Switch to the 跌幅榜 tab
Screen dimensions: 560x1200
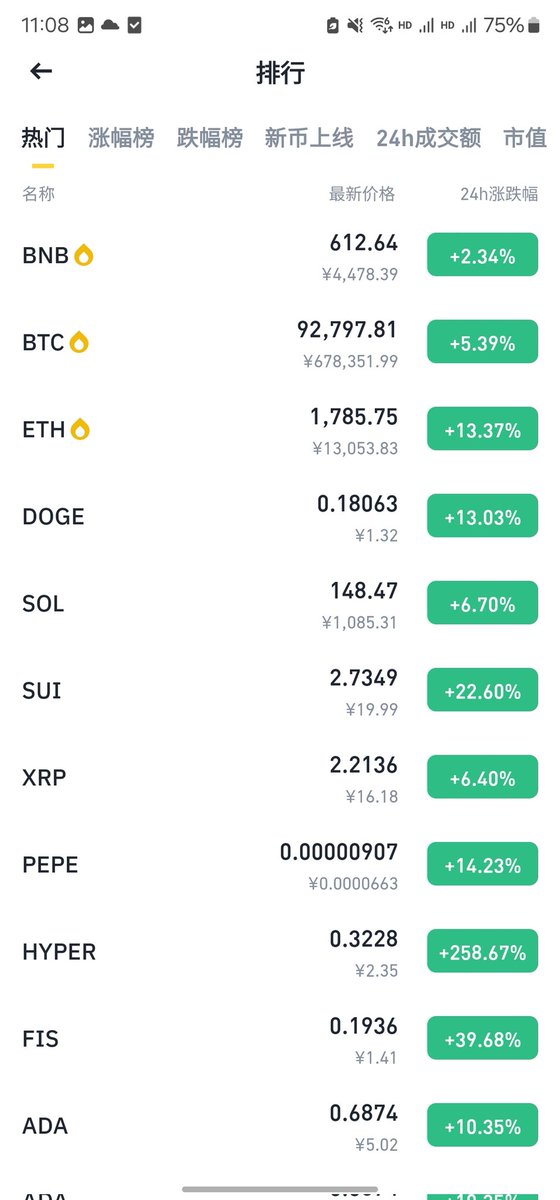[210, 138]
